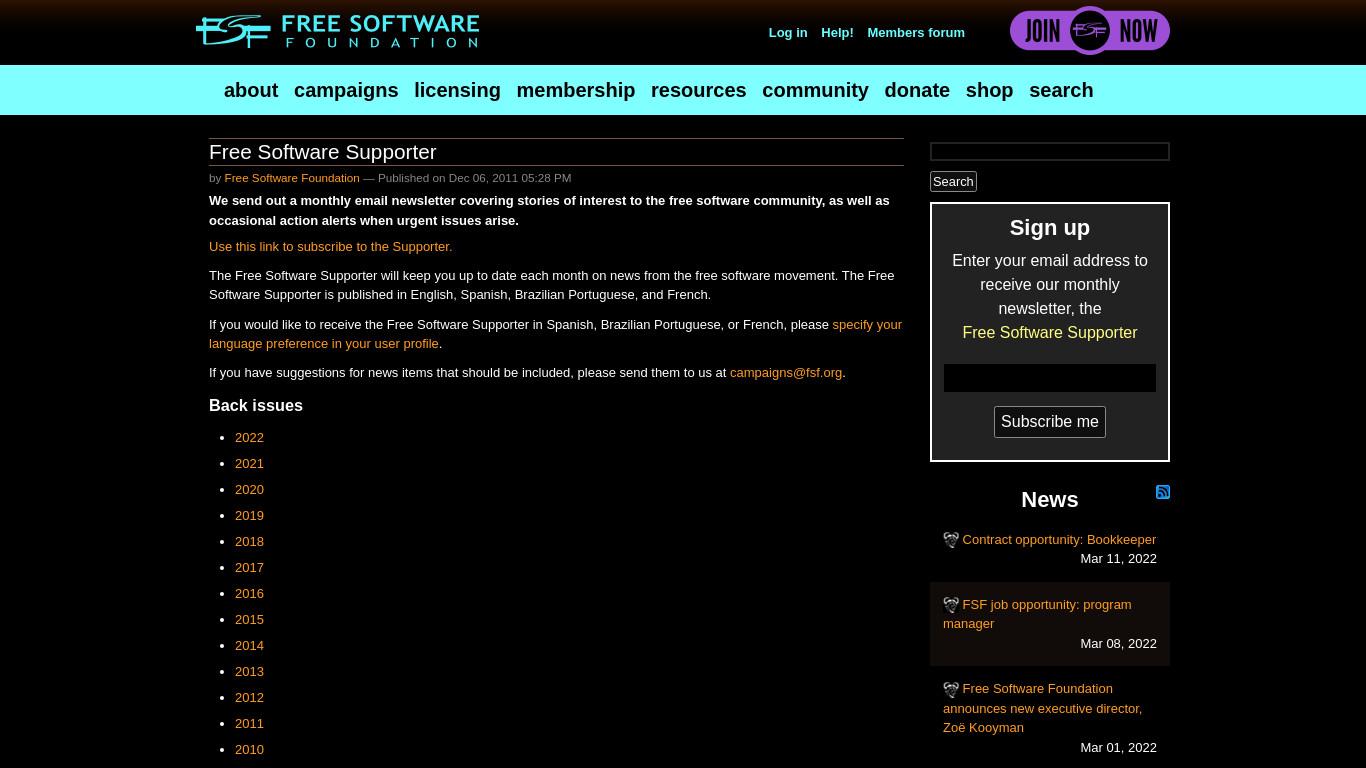This screenshot has height=768, width=1366.
Task: Open the resources menu
Action: (x=698, y=90)
